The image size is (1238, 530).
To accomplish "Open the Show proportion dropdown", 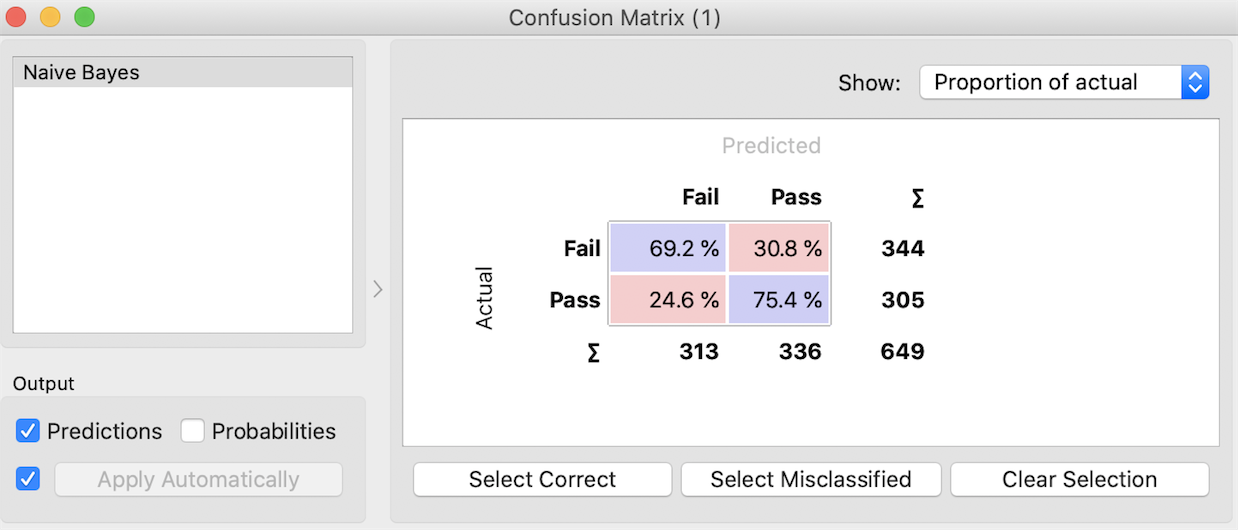I will 1050,82.
